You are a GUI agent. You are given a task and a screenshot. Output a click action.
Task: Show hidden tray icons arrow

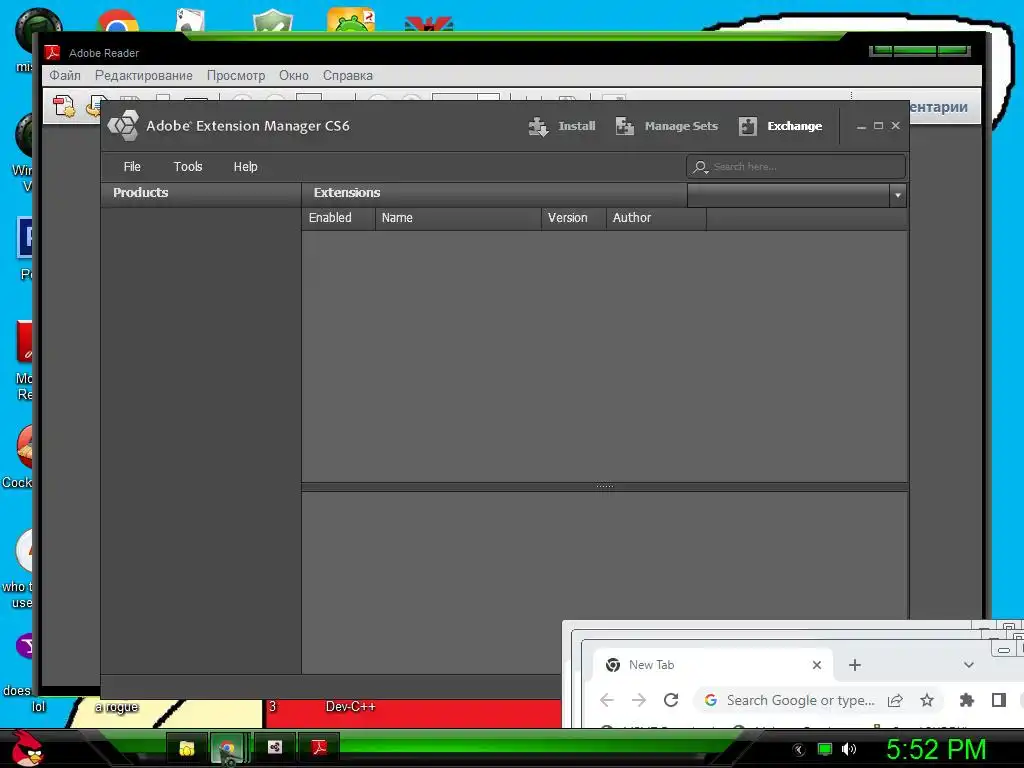click(x=799, y=750)
